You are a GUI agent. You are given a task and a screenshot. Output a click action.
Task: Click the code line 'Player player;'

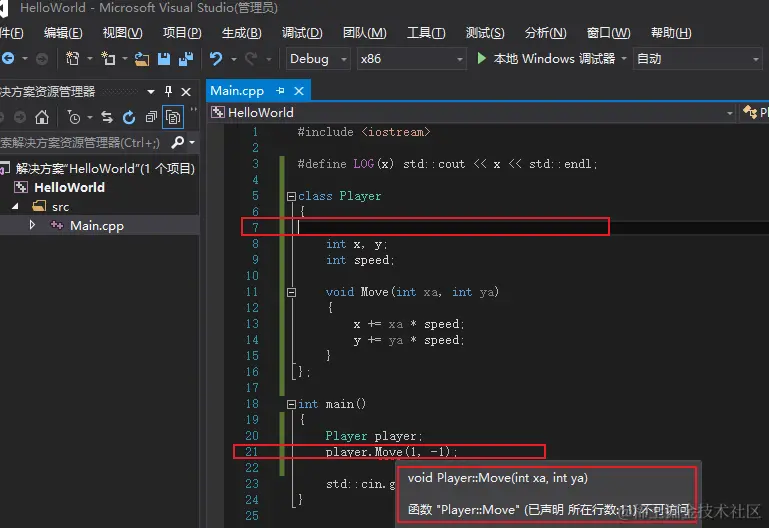(374, 436)
